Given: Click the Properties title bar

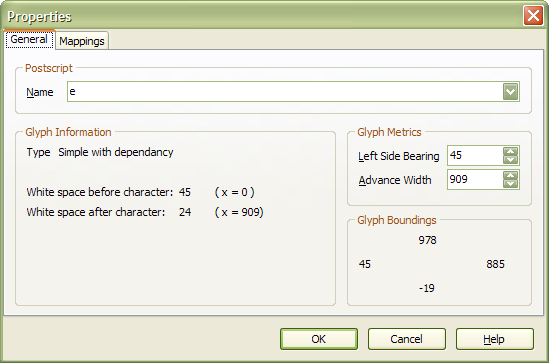Looking at the screenshot, I should pyautogui.click(x=263, y=16).
